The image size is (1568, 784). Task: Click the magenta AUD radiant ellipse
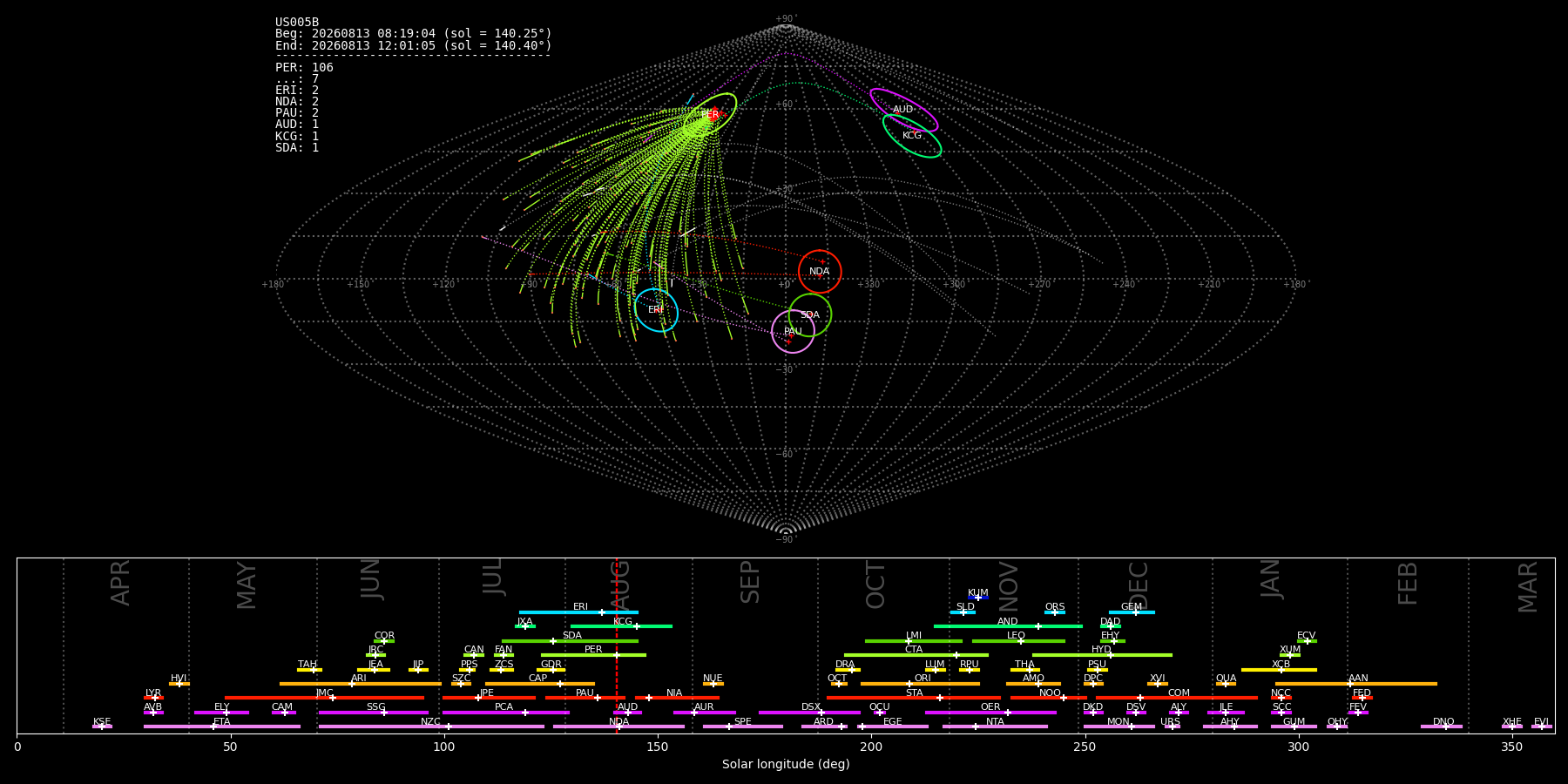904,110
